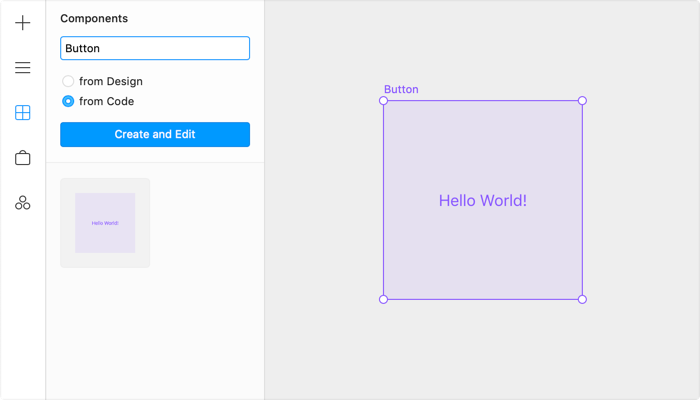Select the Components grid icon
The width and height of the screenshot is (700, 400).
coord(23,113)
